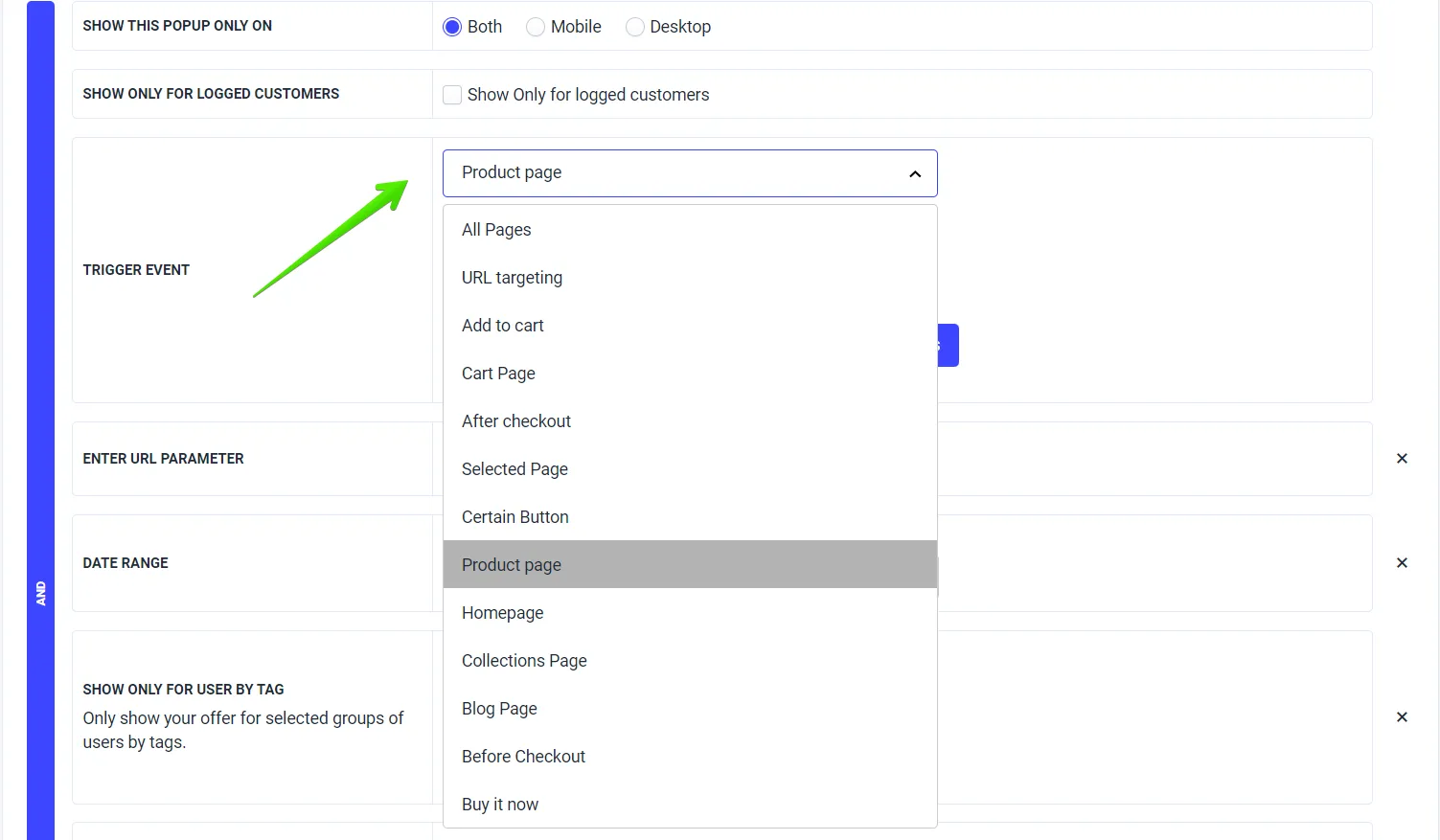This screenshot has width=1440, height=840.
Task: Click SHOW ONLY FOR LOGGED CUSTOMERS label
Action: pos(211,94)
